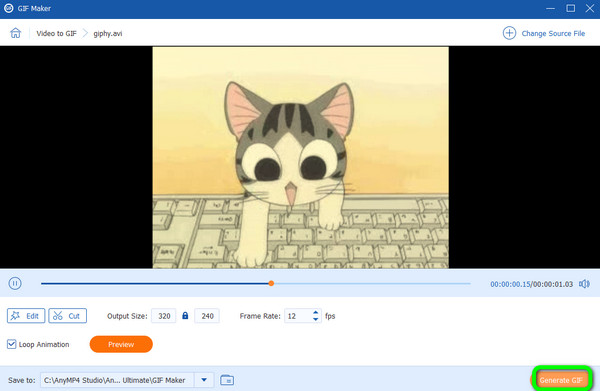Go to the Home screen icon
This screenshot has width=600, height=391.
coord(15,33)
